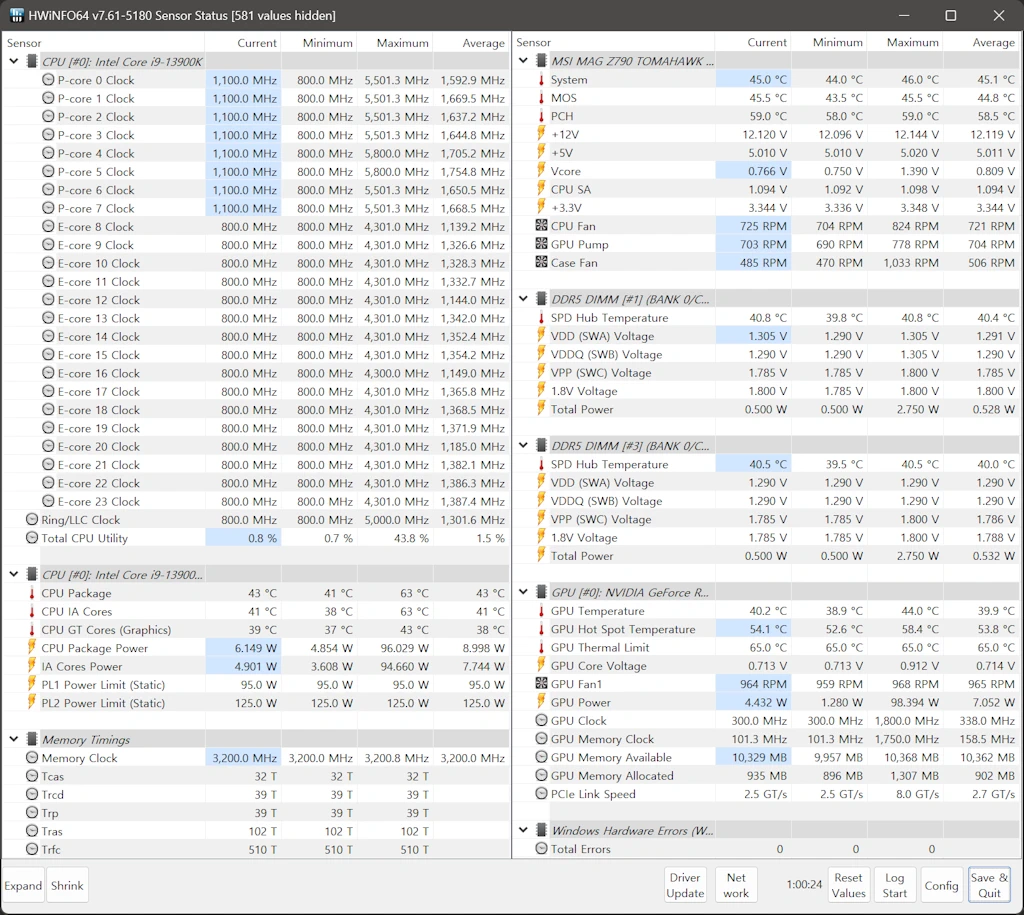1024x915 pixels.
Task: Click the Ring/LLC Clock icon
Action: click(x=32, y=520)
